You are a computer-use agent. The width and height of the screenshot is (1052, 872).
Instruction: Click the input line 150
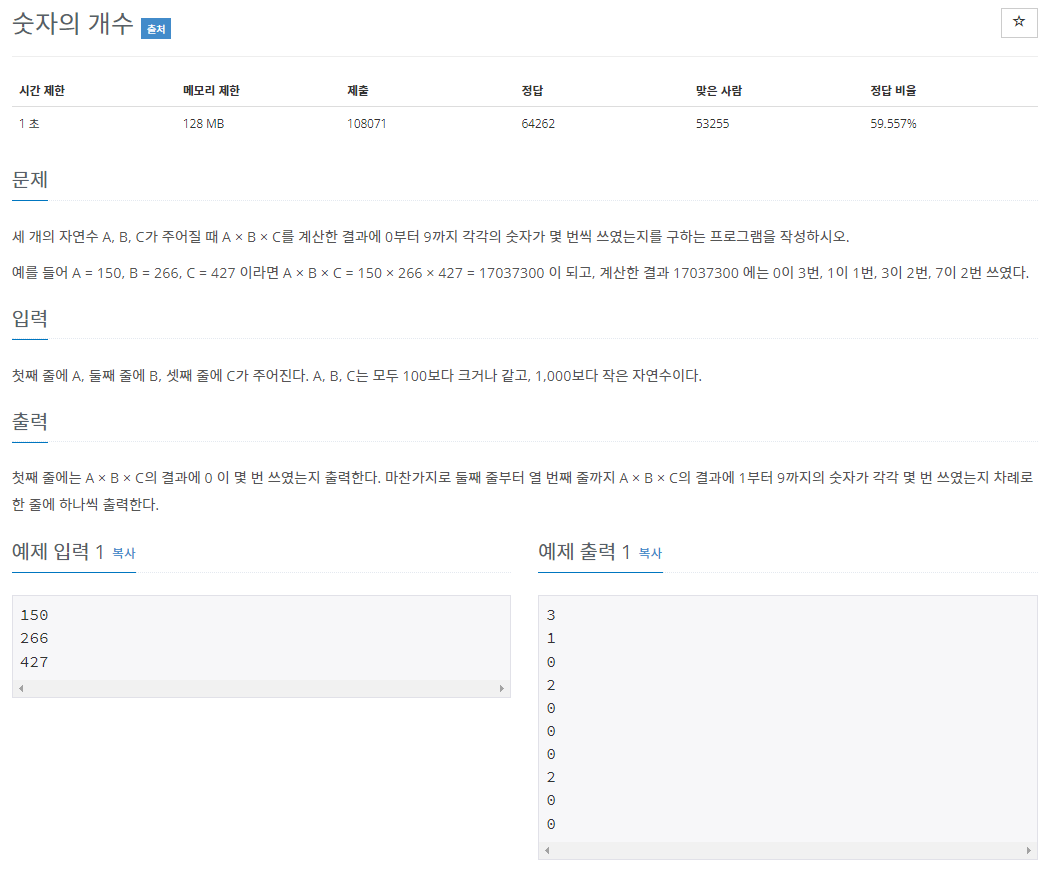[x=34, y=615]
